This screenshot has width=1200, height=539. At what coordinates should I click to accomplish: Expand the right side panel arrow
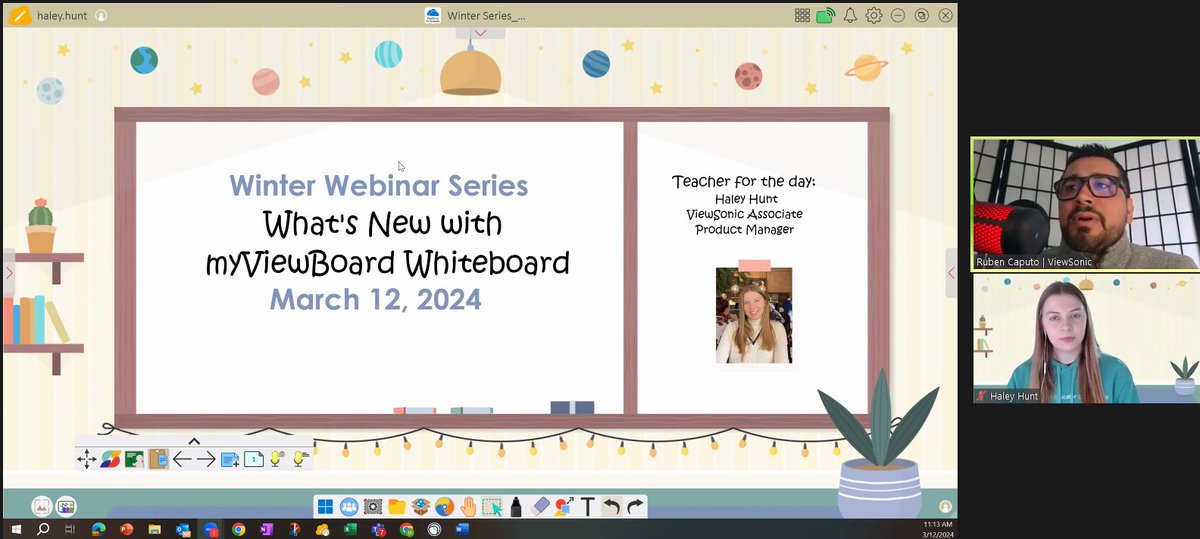(x=951, y=272)
